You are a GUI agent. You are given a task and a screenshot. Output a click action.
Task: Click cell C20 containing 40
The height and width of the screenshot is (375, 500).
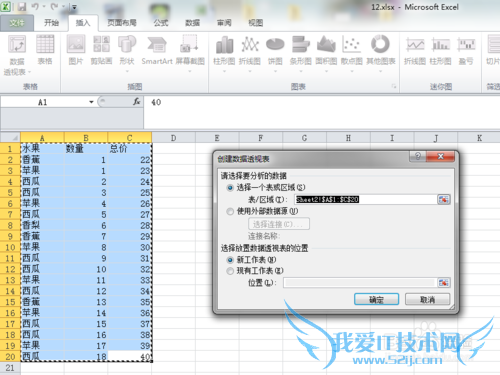point(130,356)
